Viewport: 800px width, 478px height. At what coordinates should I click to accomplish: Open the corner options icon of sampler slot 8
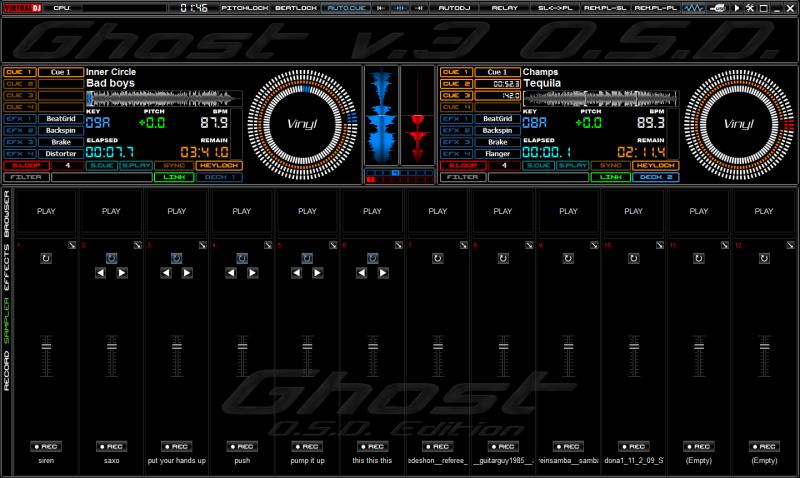click(x=529, y=245)
